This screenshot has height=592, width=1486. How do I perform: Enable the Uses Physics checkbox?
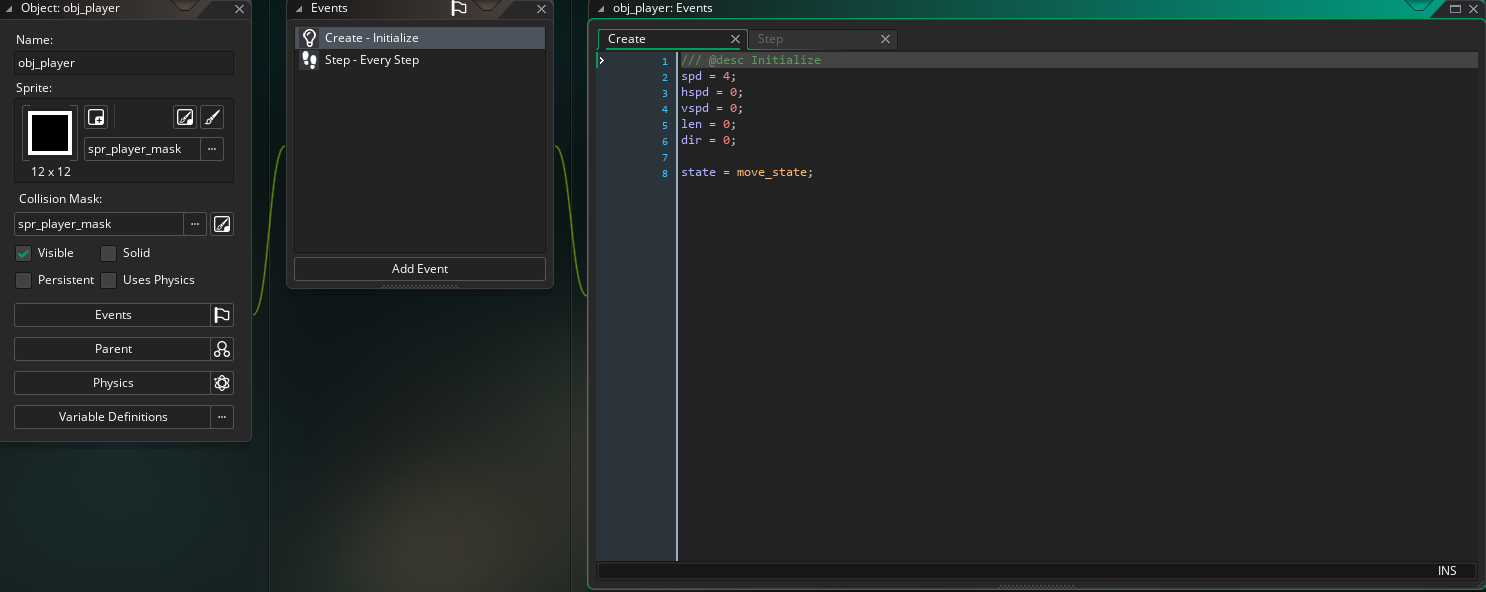point(109,280)
